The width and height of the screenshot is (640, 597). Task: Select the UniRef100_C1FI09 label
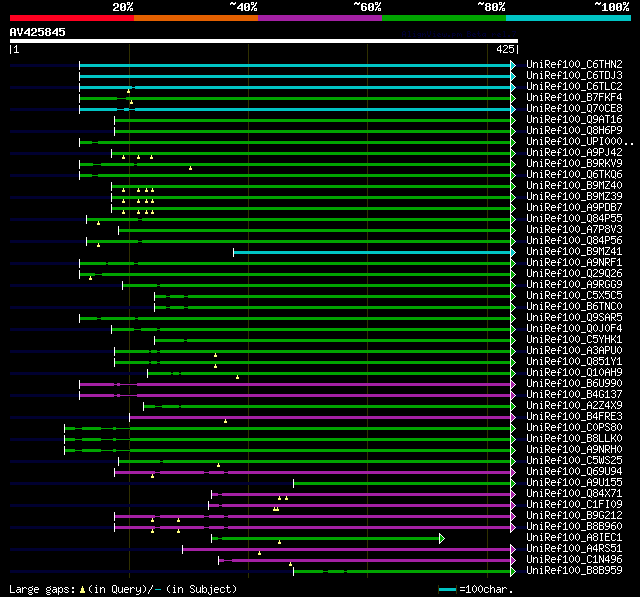click(574, 505)
